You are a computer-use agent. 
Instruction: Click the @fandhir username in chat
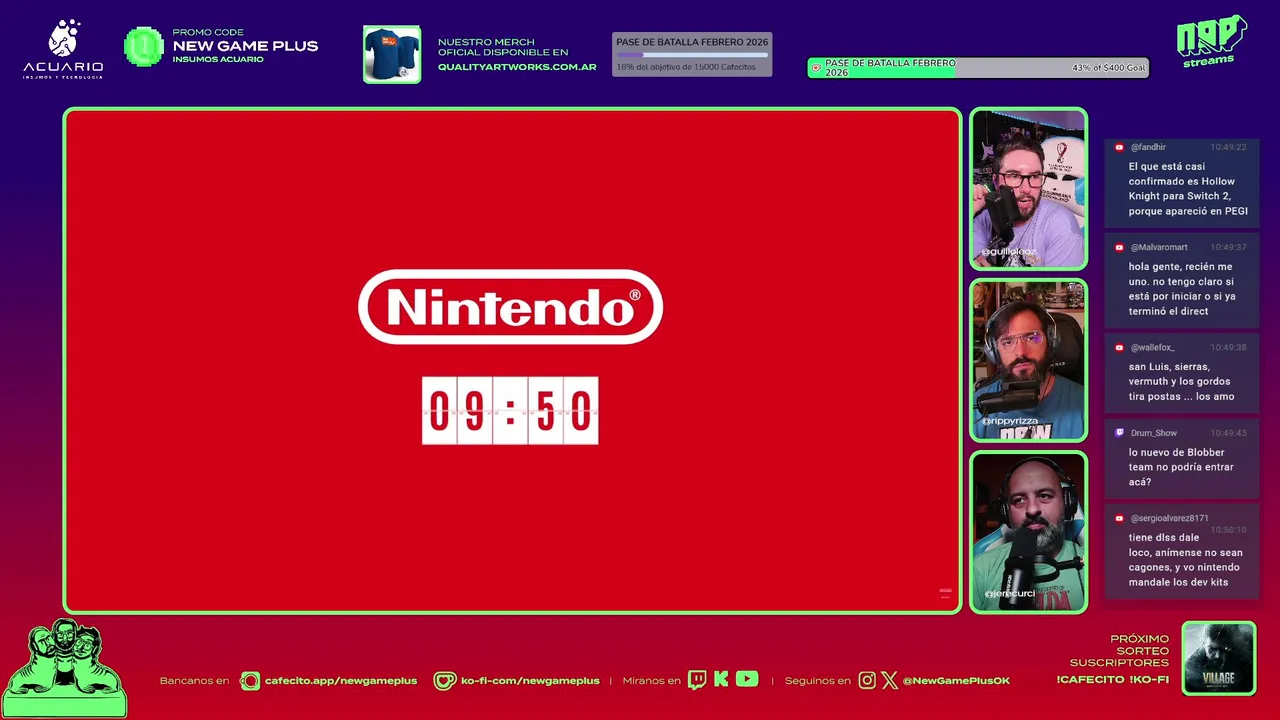click(1148, 147)
